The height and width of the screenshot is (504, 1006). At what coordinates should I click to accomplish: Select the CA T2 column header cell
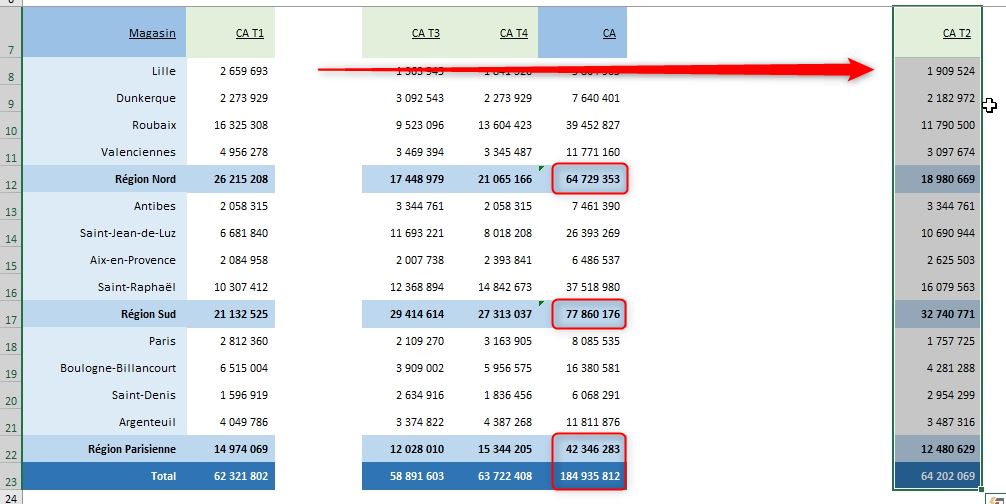tap(937, 32)
